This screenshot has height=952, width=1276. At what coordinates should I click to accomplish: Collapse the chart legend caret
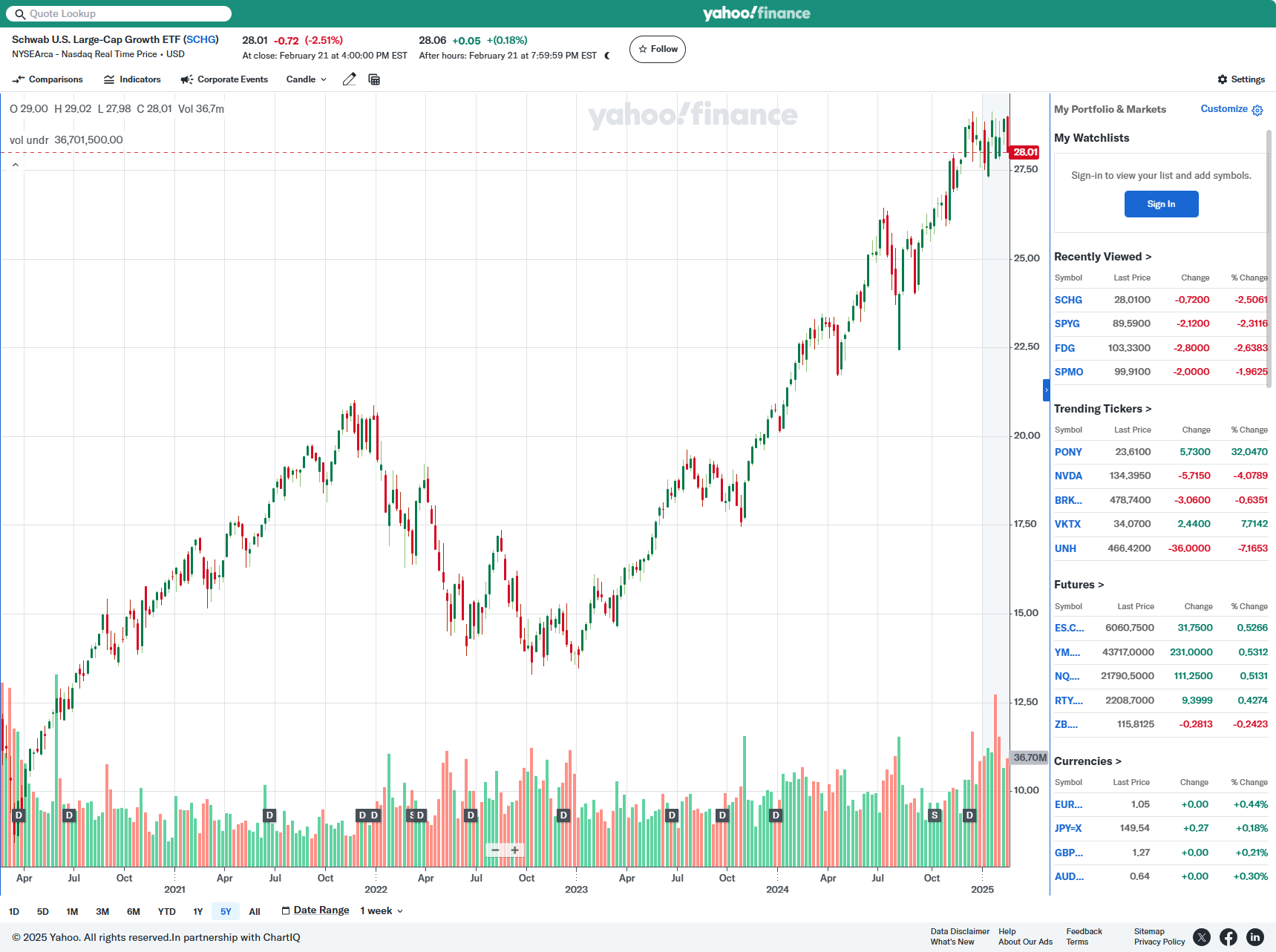[x=16, y=165]
